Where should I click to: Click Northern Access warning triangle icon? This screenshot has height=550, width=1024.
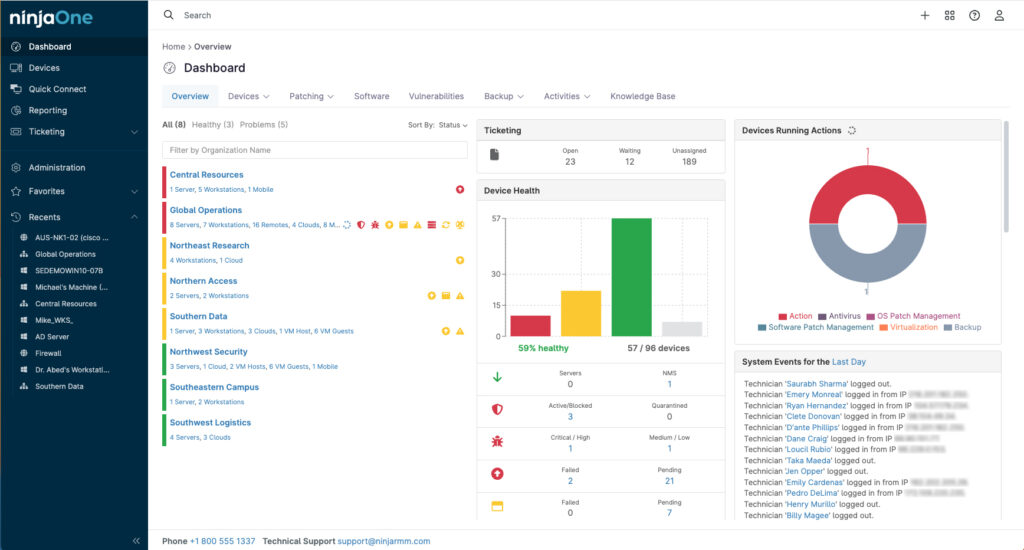[x=460, y=296]
